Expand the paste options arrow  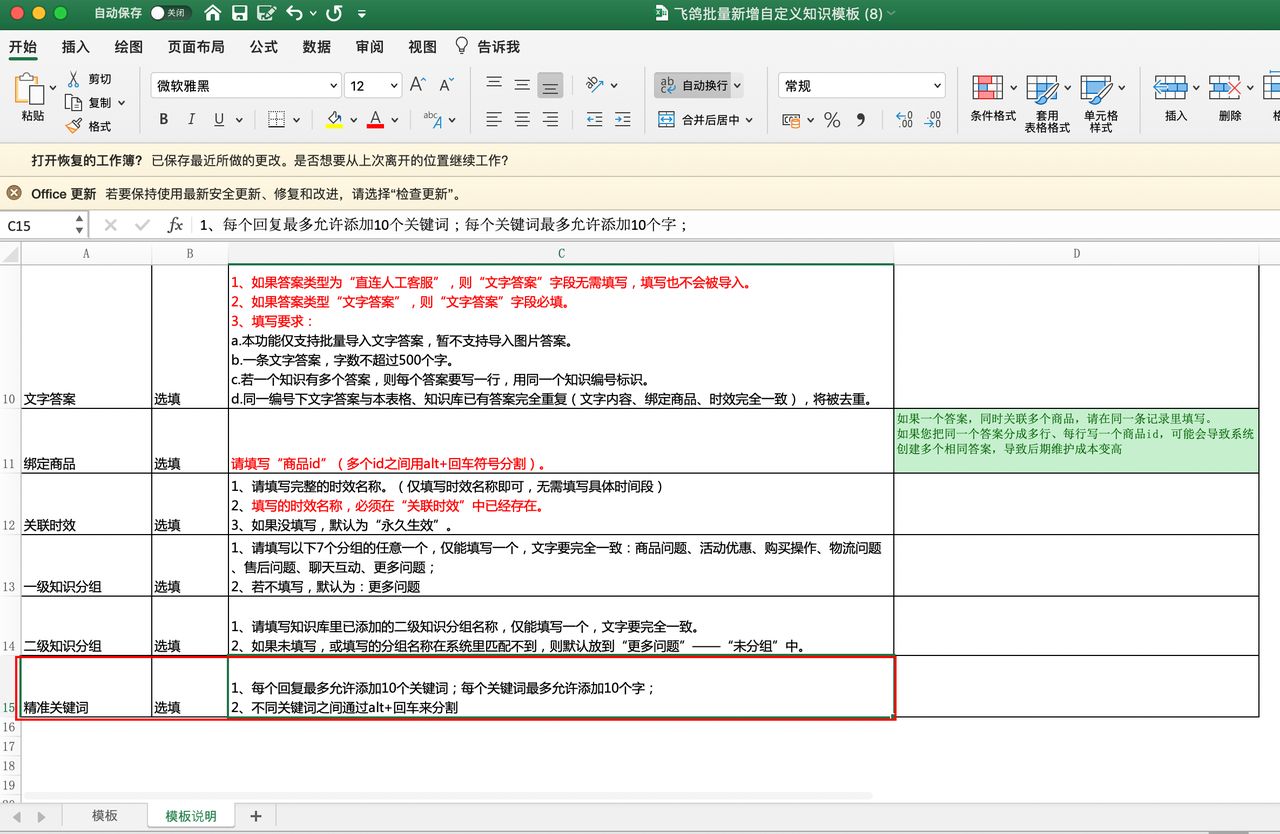[53, 88]
